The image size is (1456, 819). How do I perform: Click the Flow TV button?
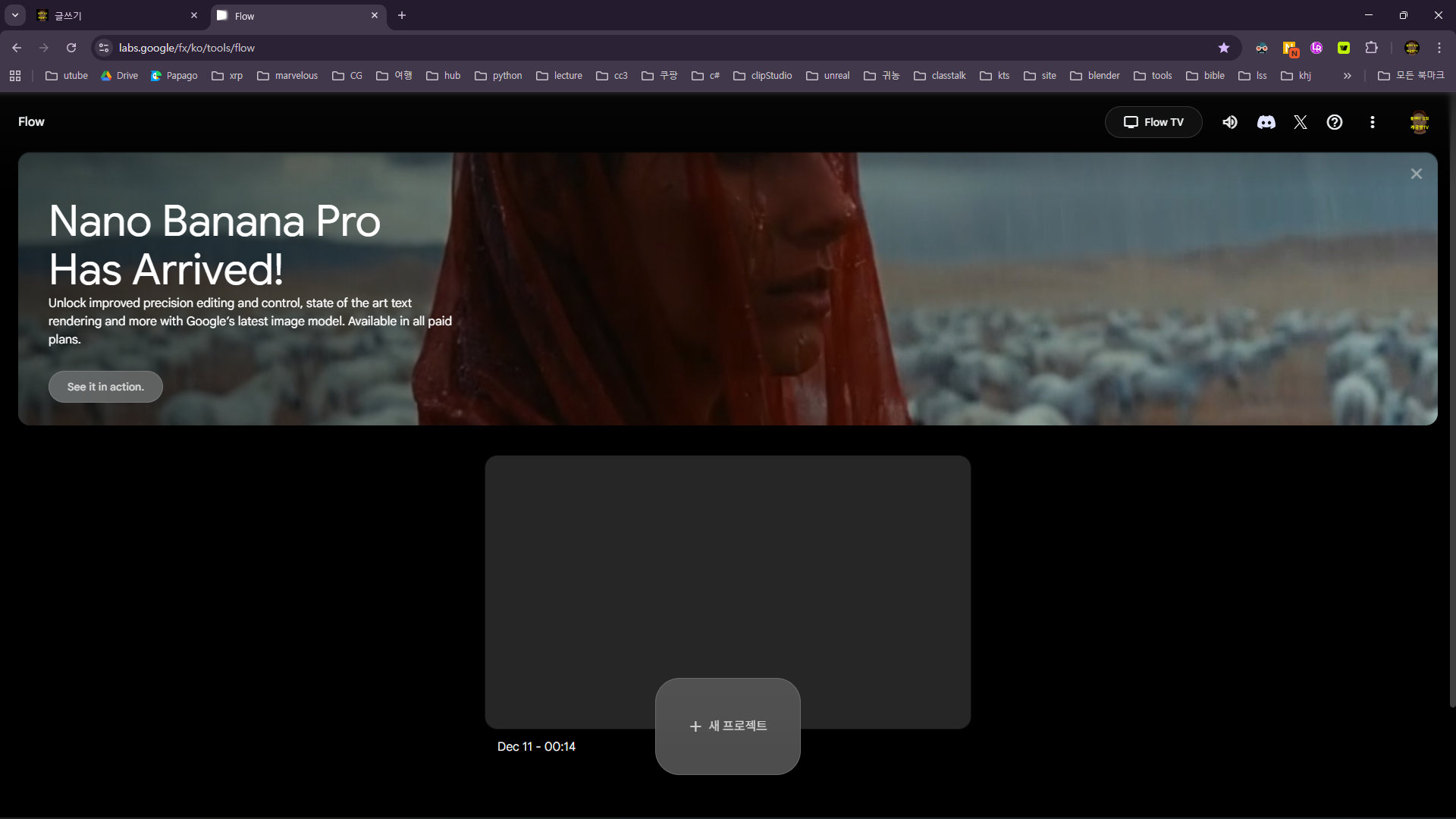tap(1153, 122)
